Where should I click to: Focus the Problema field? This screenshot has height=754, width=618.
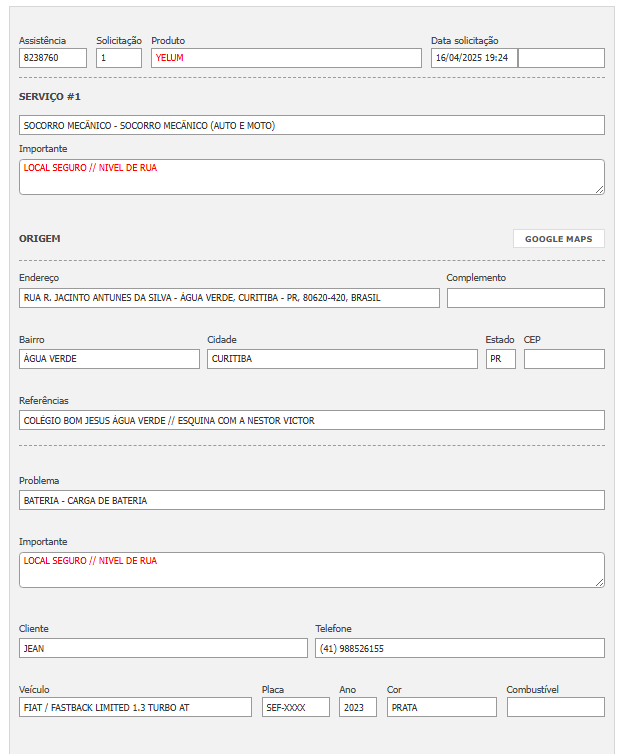point(311,500)
